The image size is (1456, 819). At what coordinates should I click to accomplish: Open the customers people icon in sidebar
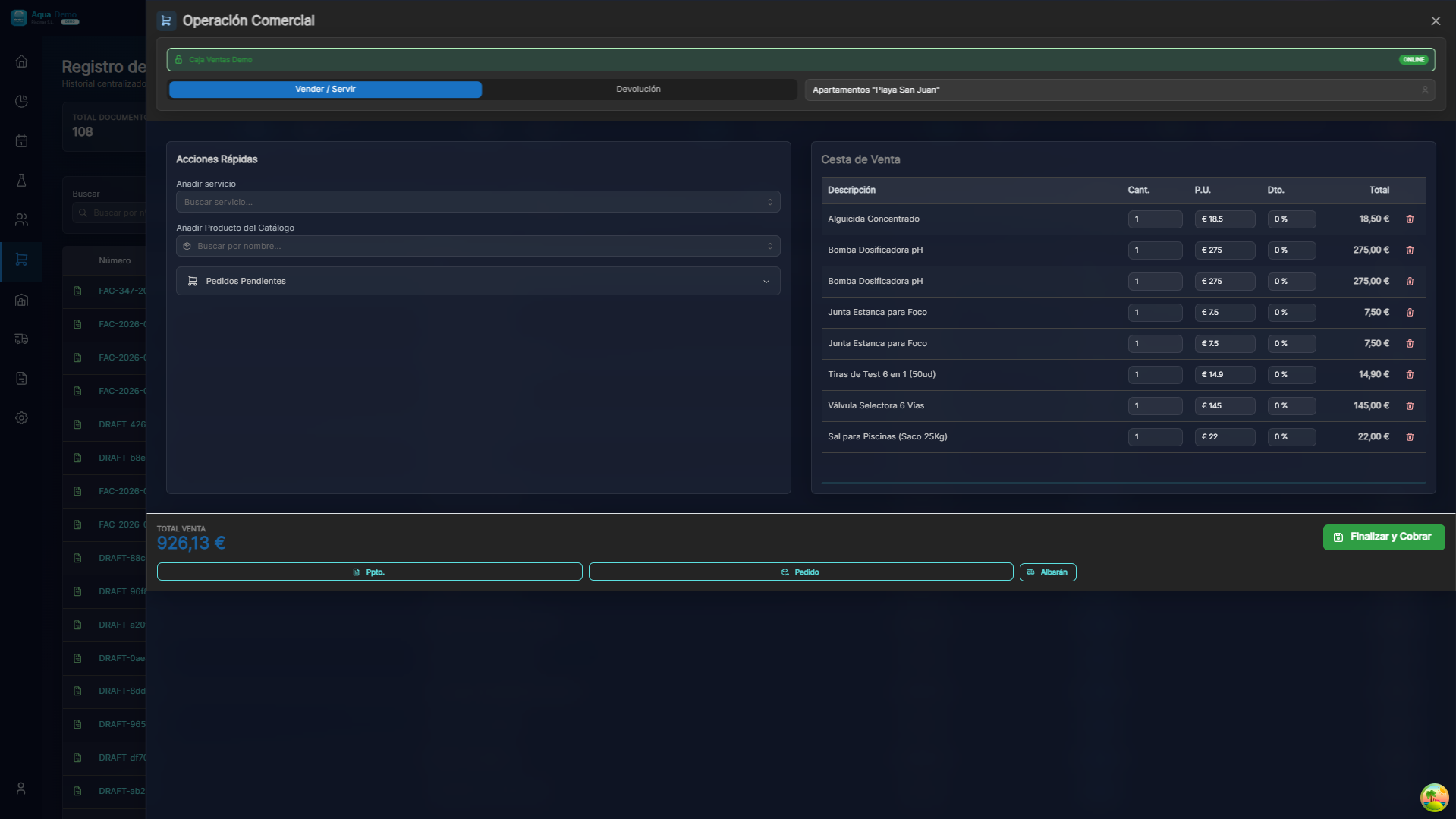(x=21, y=220)
